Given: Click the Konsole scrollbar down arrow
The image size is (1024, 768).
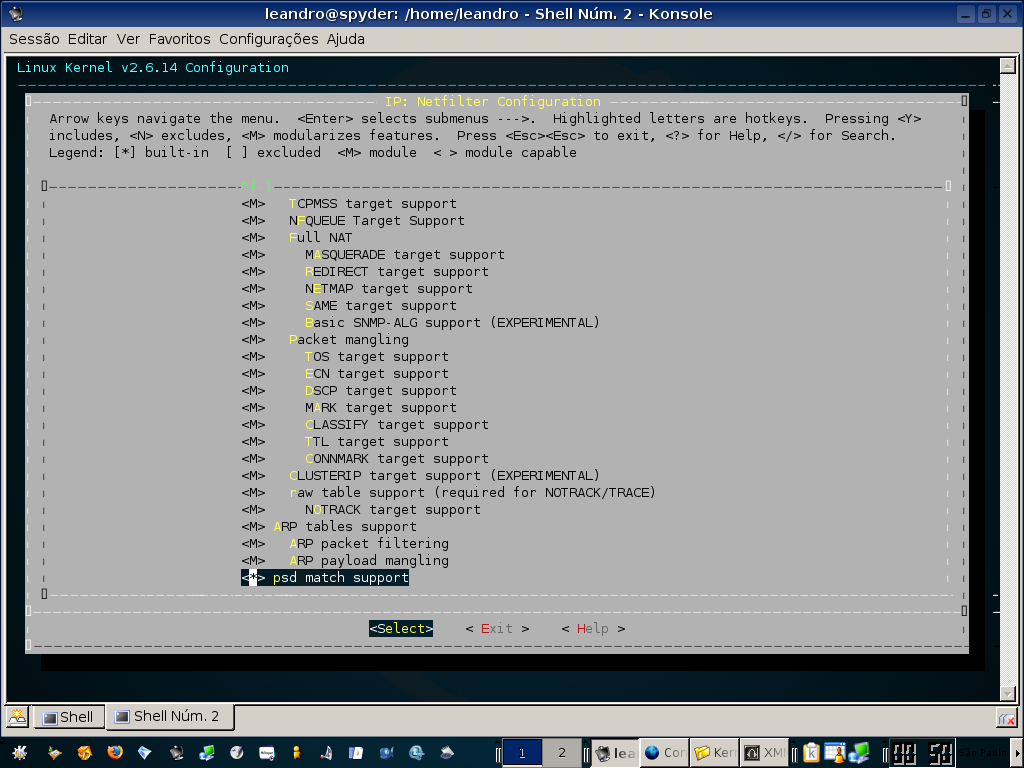Looking at the screenshot, I should click(x=1007, y=694).
